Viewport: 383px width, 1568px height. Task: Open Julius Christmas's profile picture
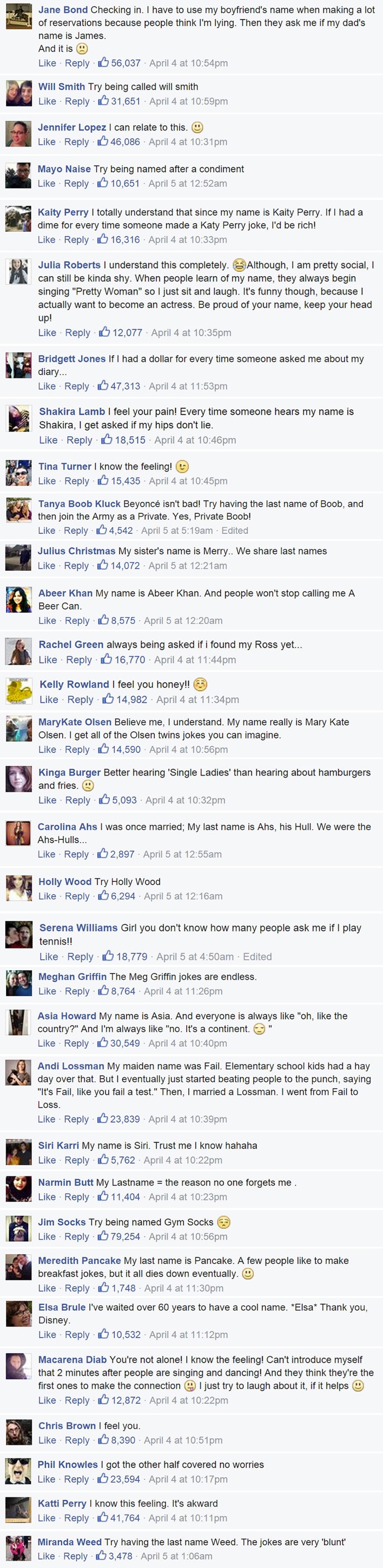click(18, 557)
